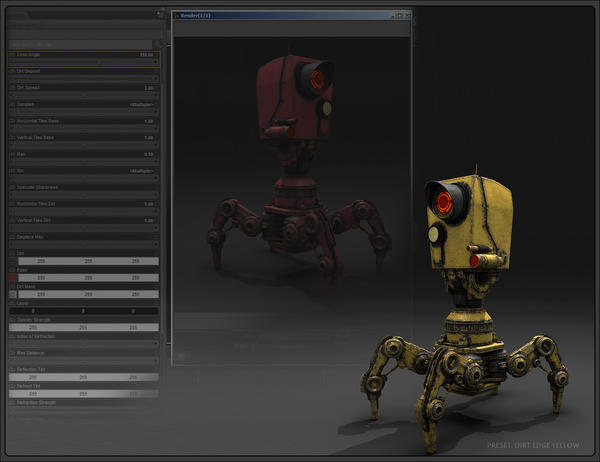
Task: Open settings icon beside Refract Tint
Action: (x=12, y=386)
